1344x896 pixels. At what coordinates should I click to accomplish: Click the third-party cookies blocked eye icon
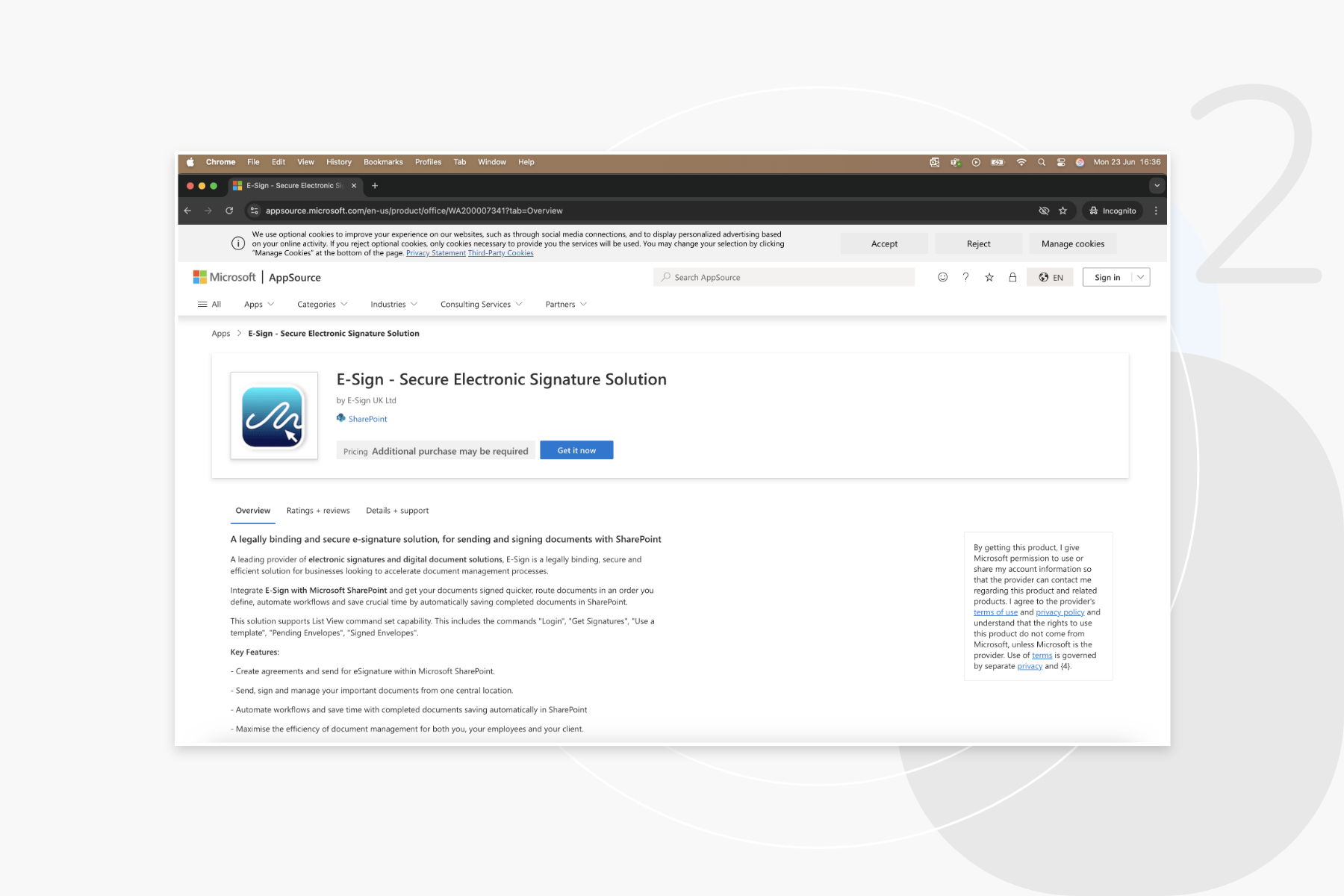1044,211
